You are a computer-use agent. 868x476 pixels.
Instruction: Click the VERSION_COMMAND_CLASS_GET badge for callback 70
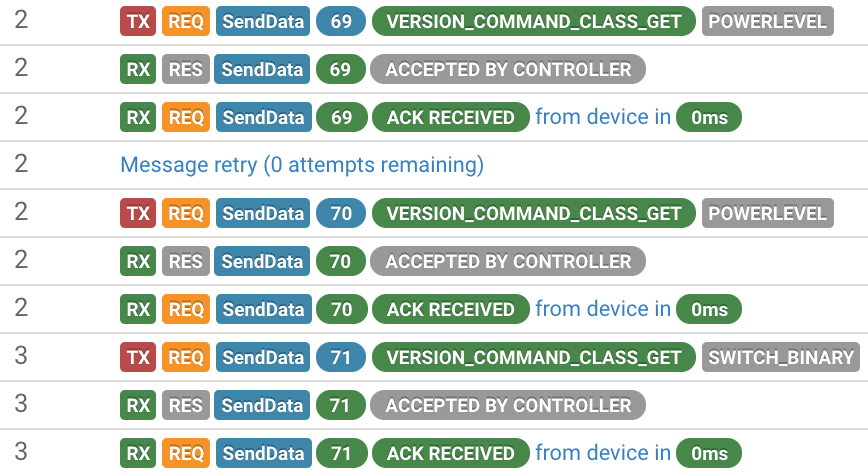[x=533, y=213]
